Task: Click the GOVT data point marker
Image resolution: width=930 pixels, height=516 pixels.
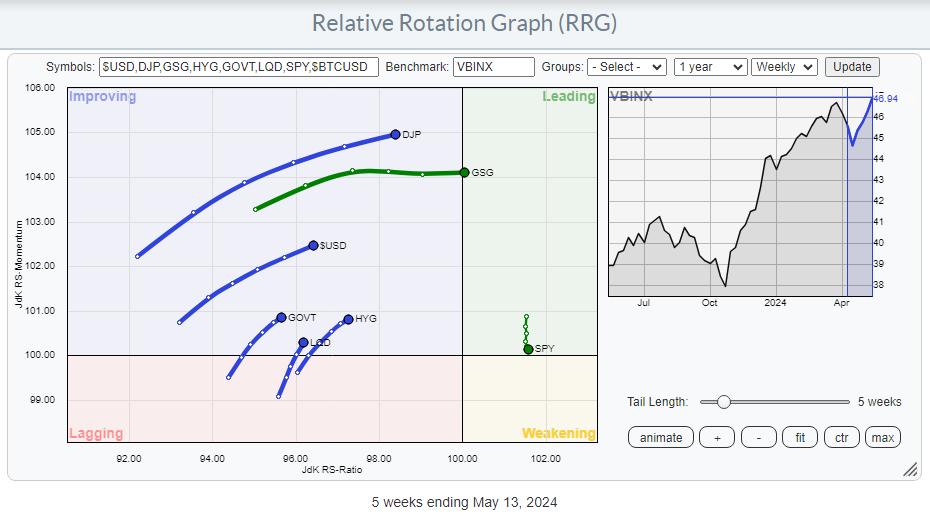Action: [x=281, y=317]
